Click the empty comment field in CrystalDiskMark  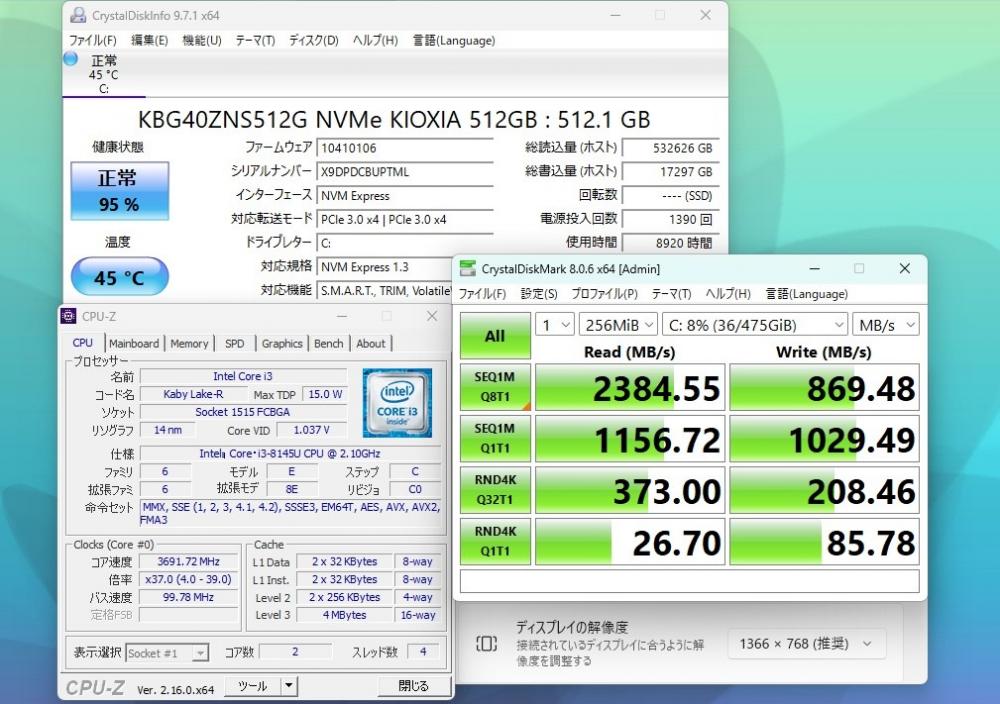(x=689, y=581)
